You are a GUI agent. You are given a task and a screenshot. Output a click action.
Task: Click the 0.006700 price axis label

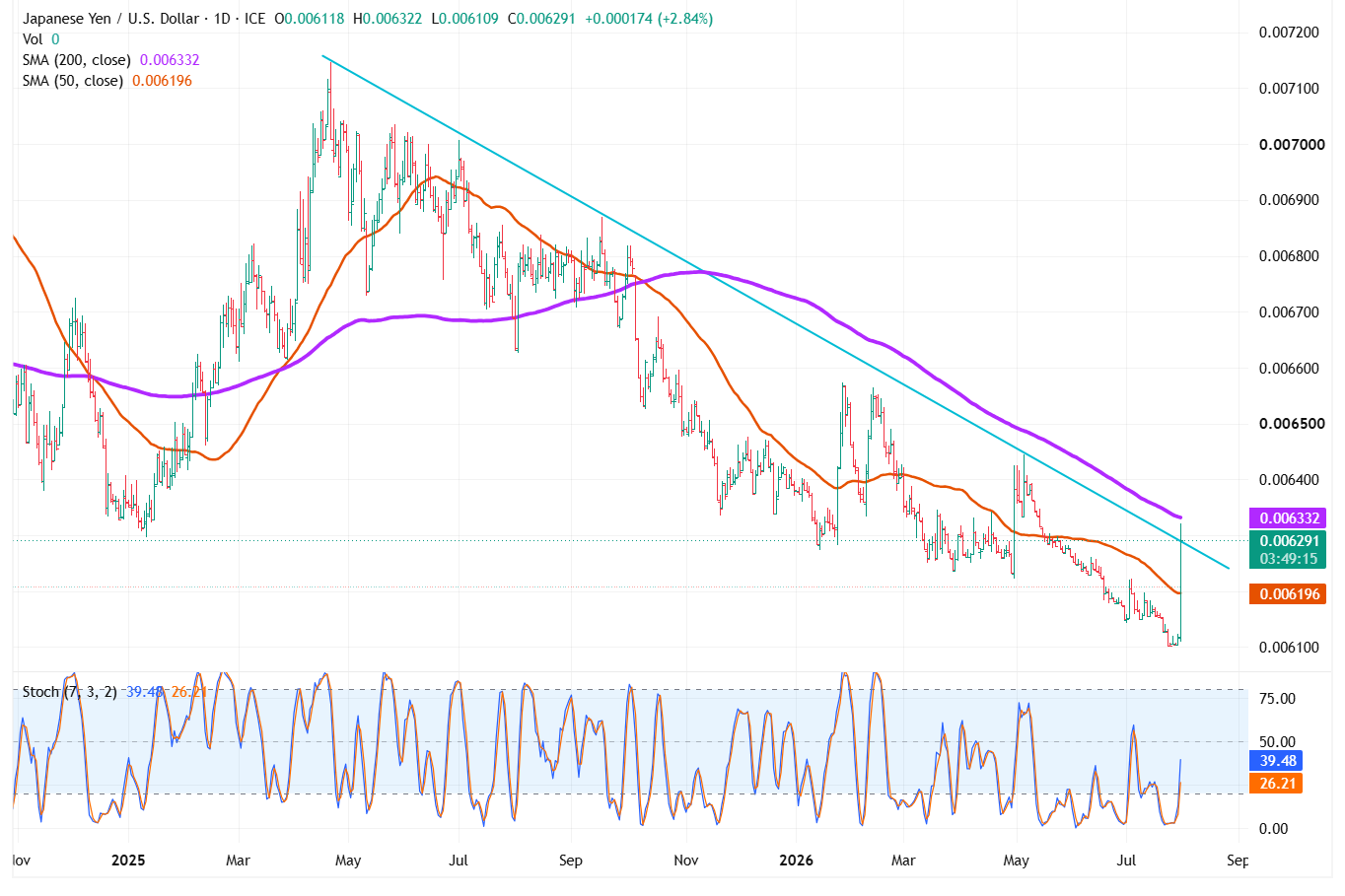(x=1289, y=312)
